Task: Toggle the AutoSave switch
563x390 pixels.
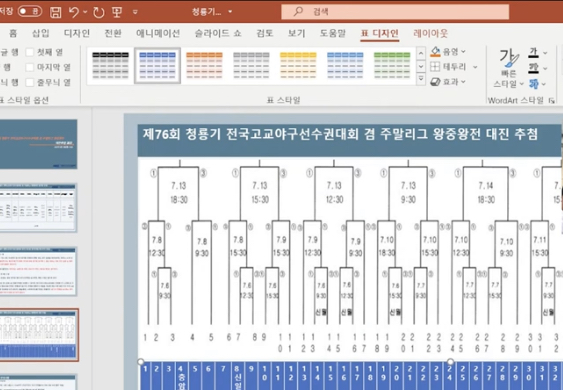Action: [x=30, y=11]
